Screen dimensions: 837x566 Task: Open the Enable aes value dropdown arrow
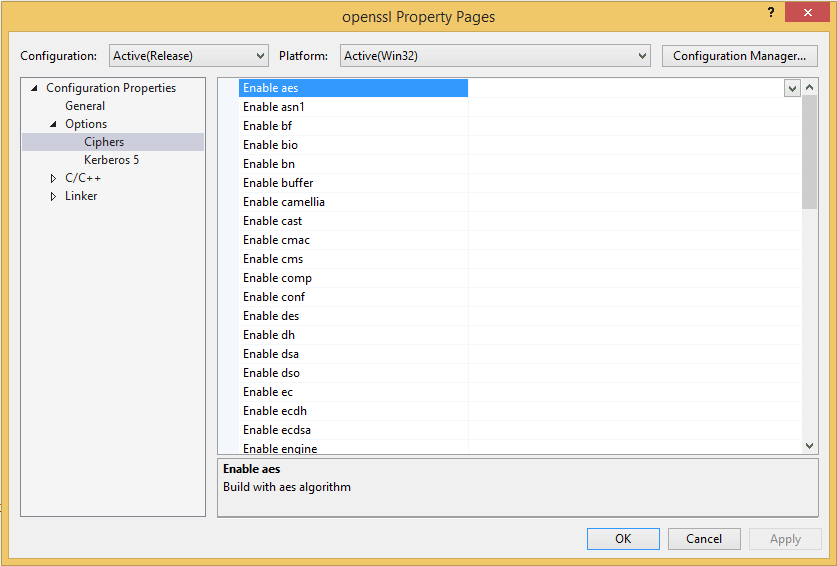pos(792,88)
